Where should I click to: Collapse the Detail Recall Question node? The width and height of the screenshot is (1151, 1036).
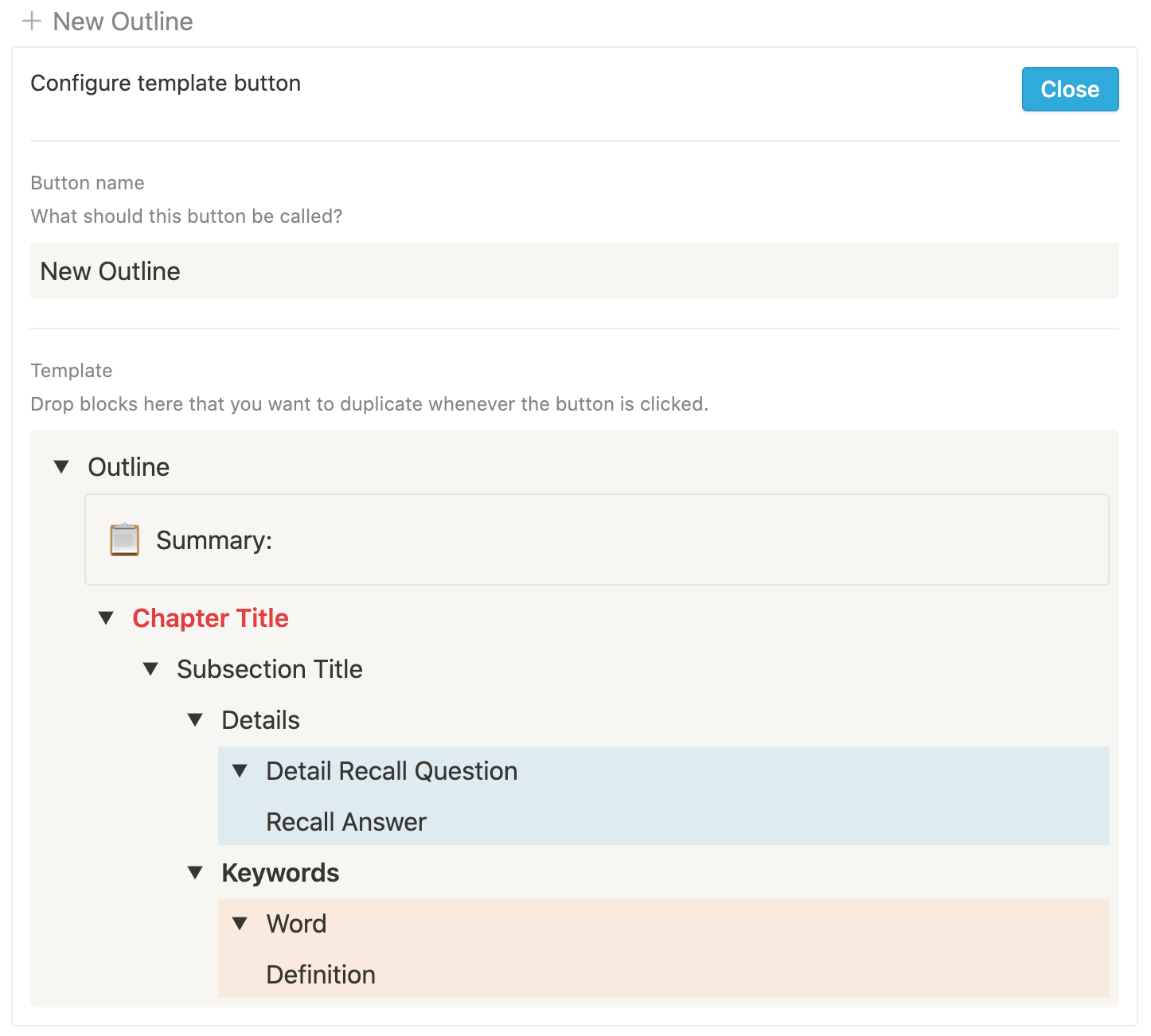point(240,770)
